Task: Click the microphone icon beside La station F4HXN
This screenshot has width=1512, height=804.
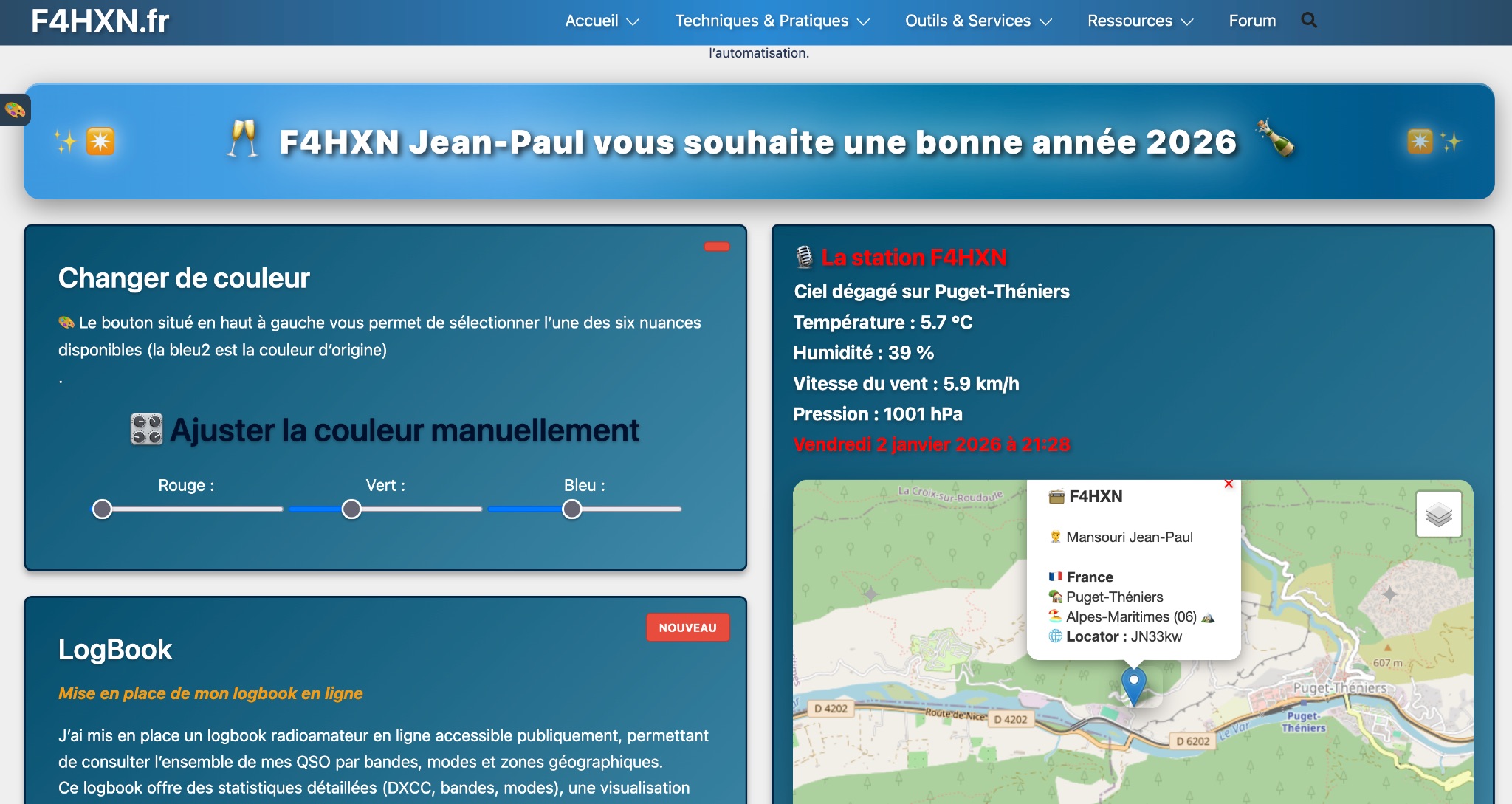Action: point(804,257)
